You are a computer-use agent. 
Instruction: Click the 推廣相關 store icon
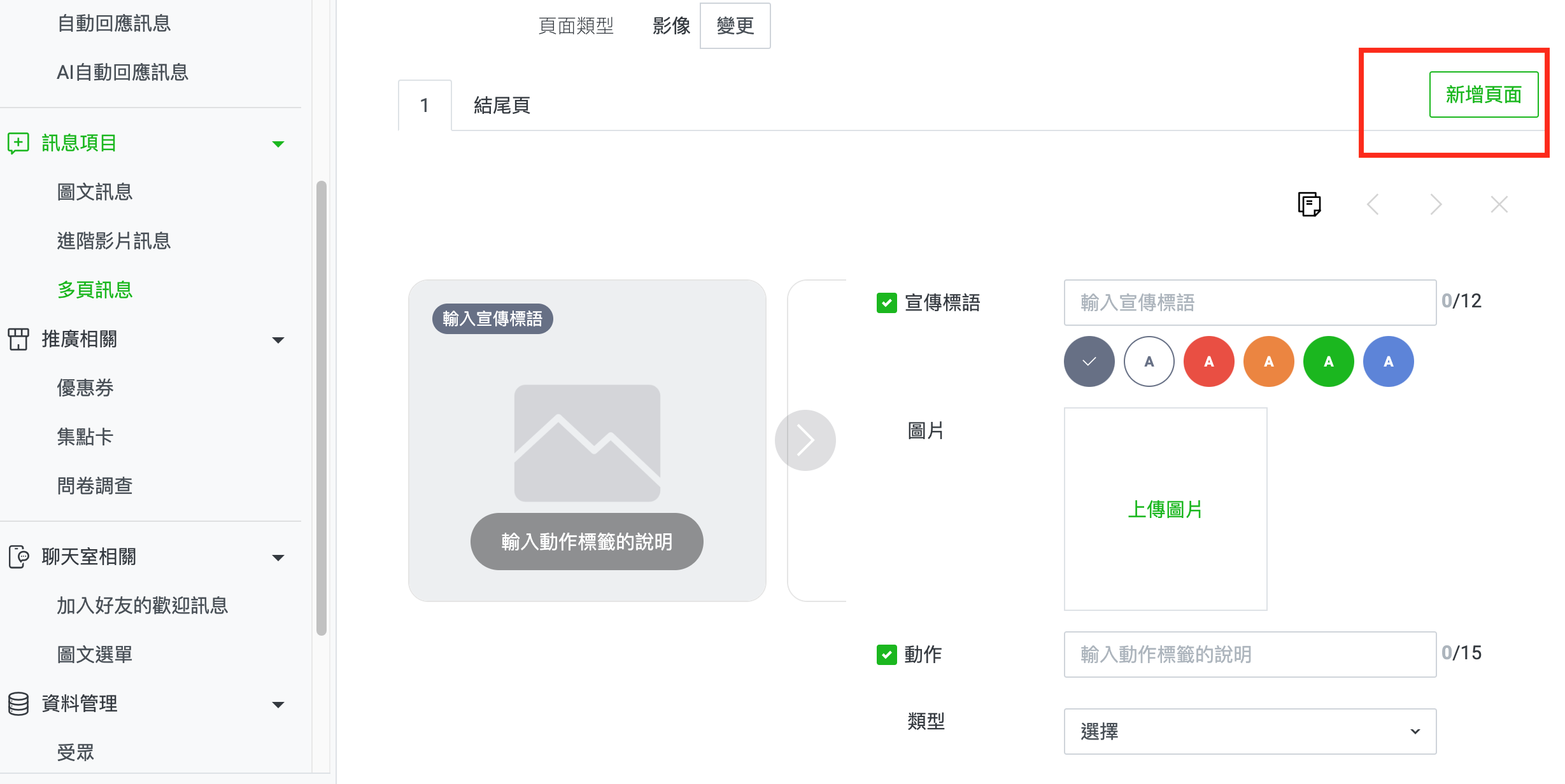[18, 339]
